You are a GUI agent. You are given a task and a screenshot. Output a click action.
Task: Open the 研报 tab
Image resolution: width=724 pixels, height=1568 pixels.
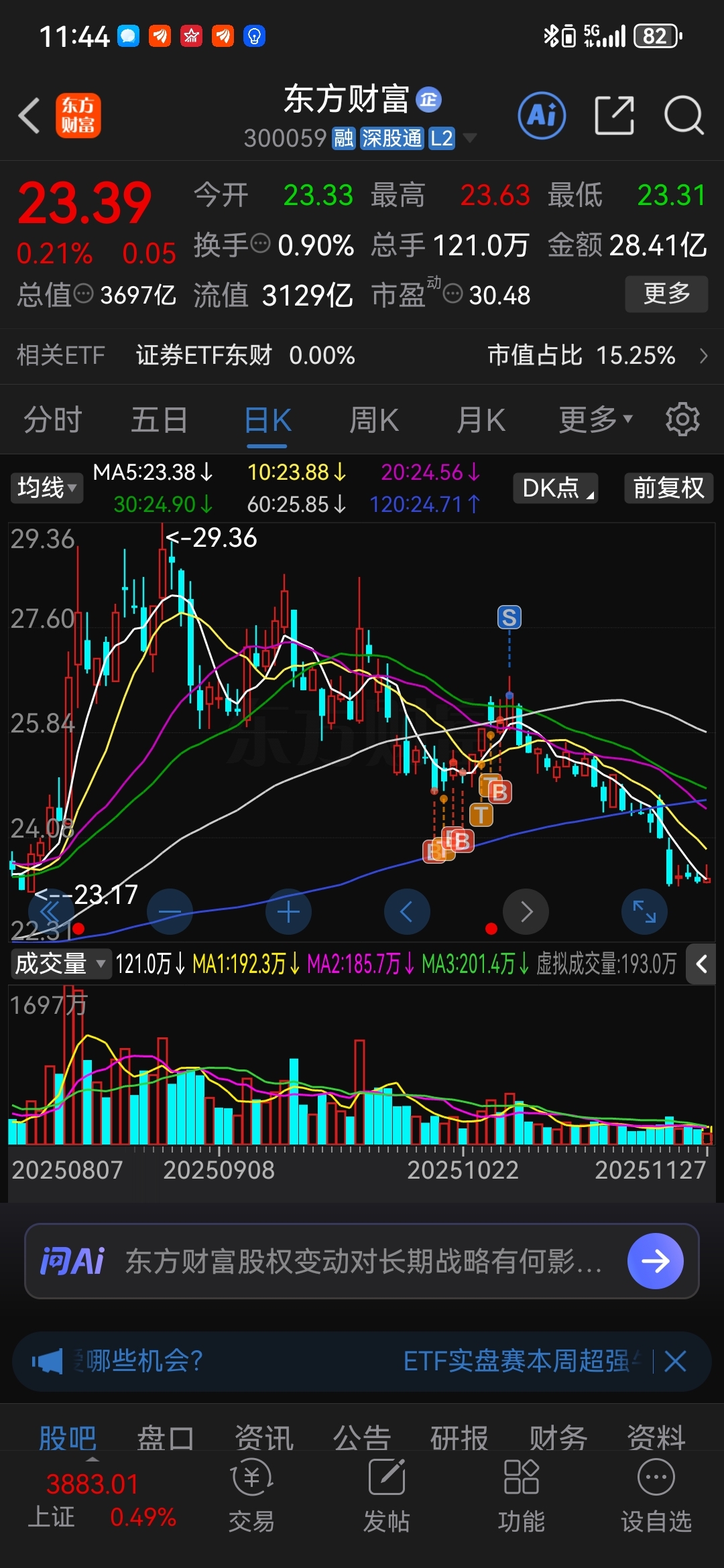460,1438
